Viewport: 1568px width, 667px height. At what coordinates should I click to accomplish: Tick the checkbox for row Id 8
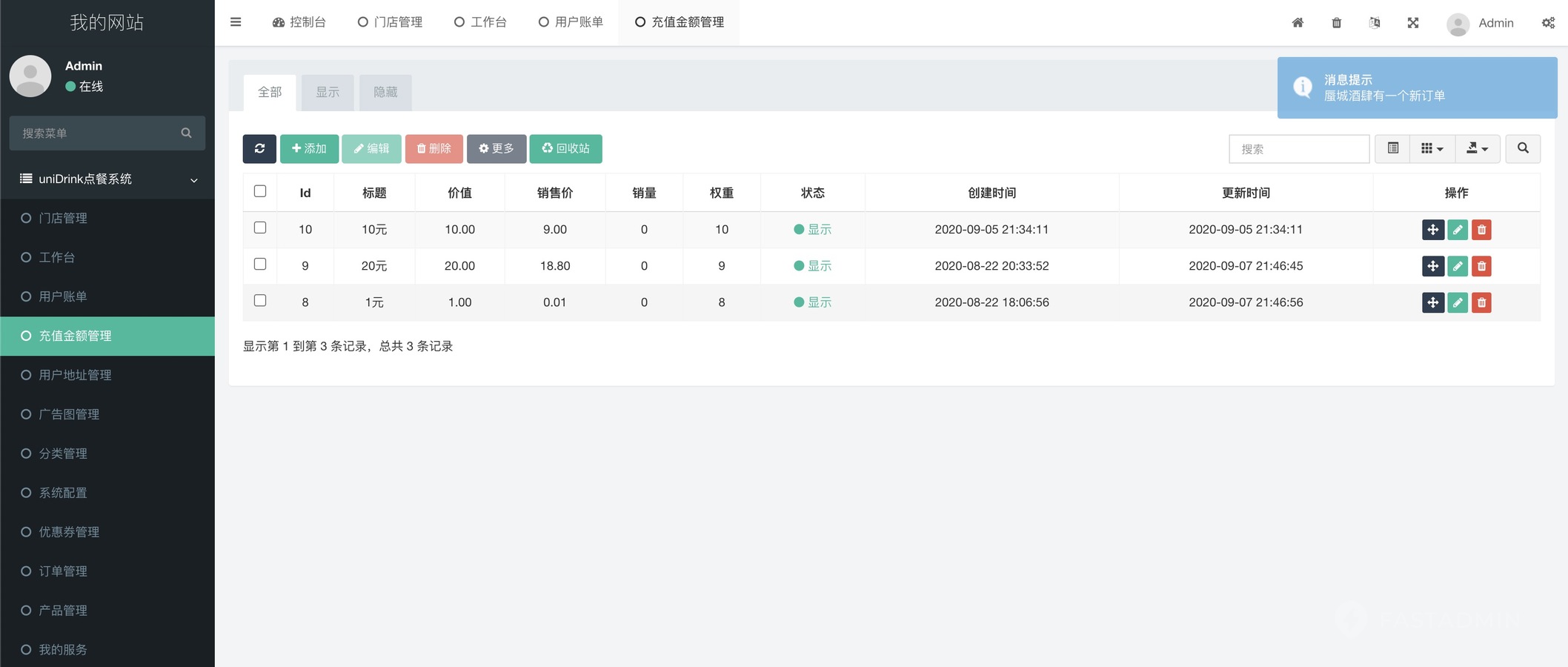point(260,300)
